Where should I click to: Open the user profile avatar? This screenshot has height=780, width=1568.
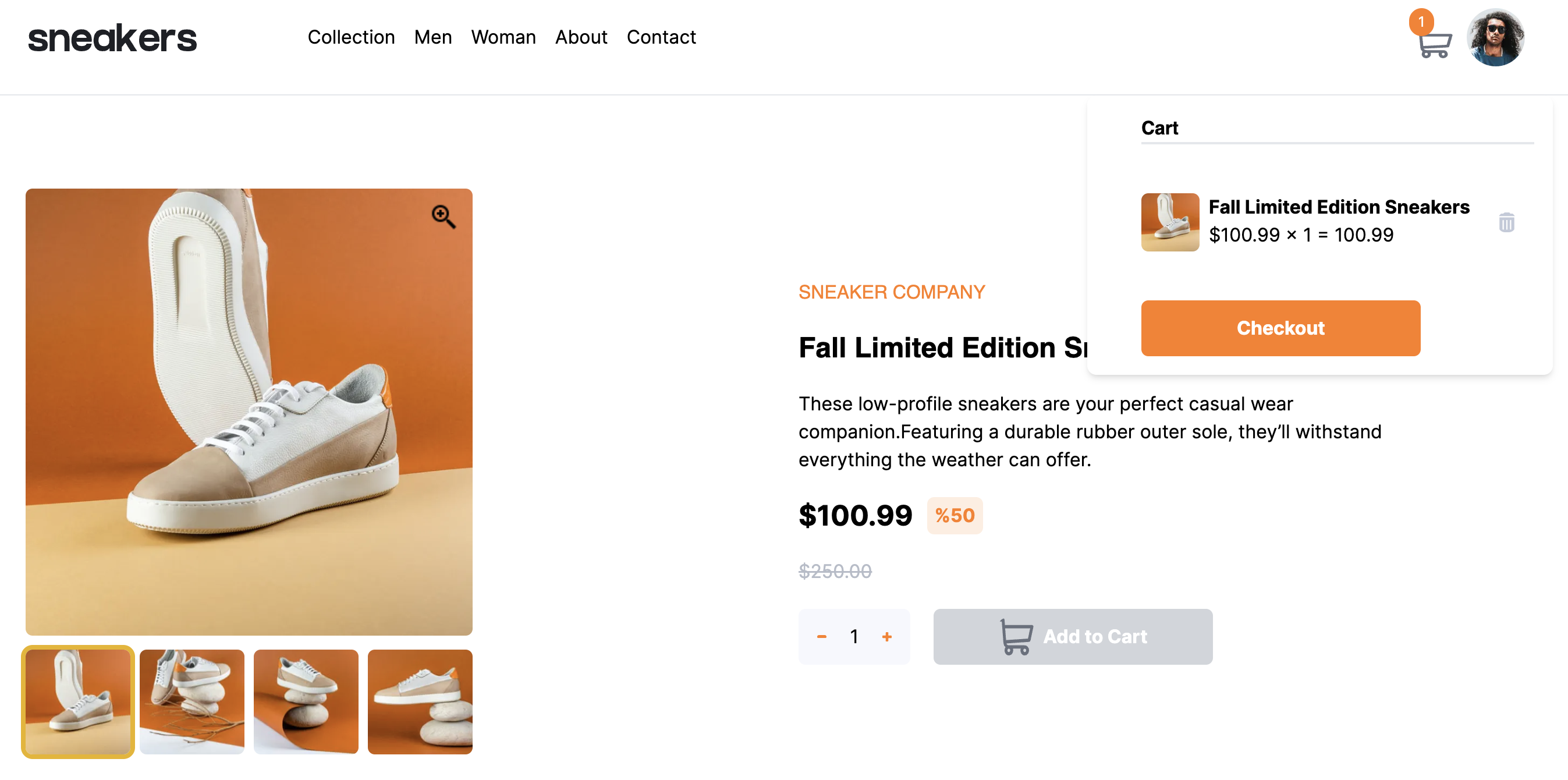[x=1495, y=38]
